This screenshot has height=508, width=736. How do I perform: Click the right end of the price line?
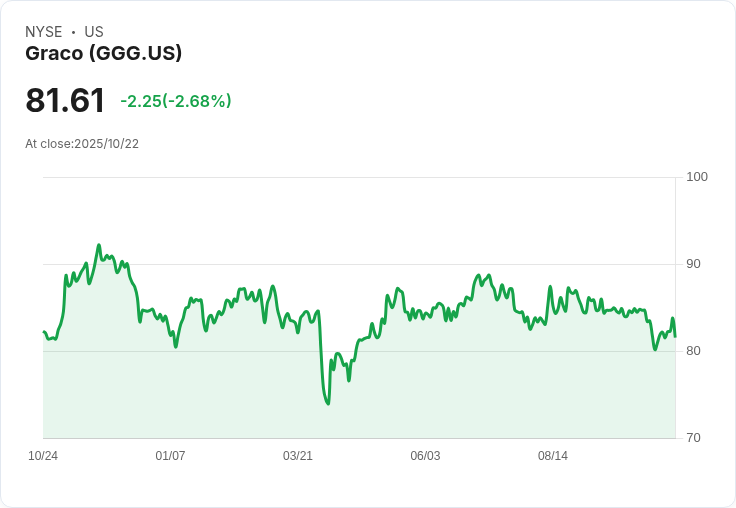pyautogui.click(x=675, y=336)
